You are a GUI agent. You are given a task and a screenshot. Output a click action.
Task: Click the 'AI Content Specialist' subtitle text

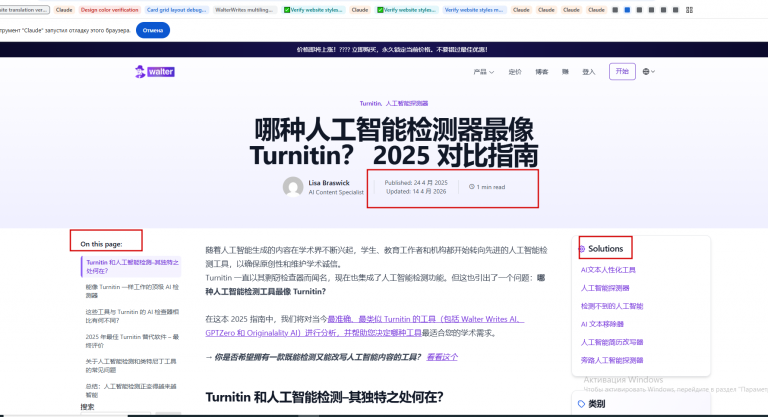pyautogui.click(x=336, y=193)
